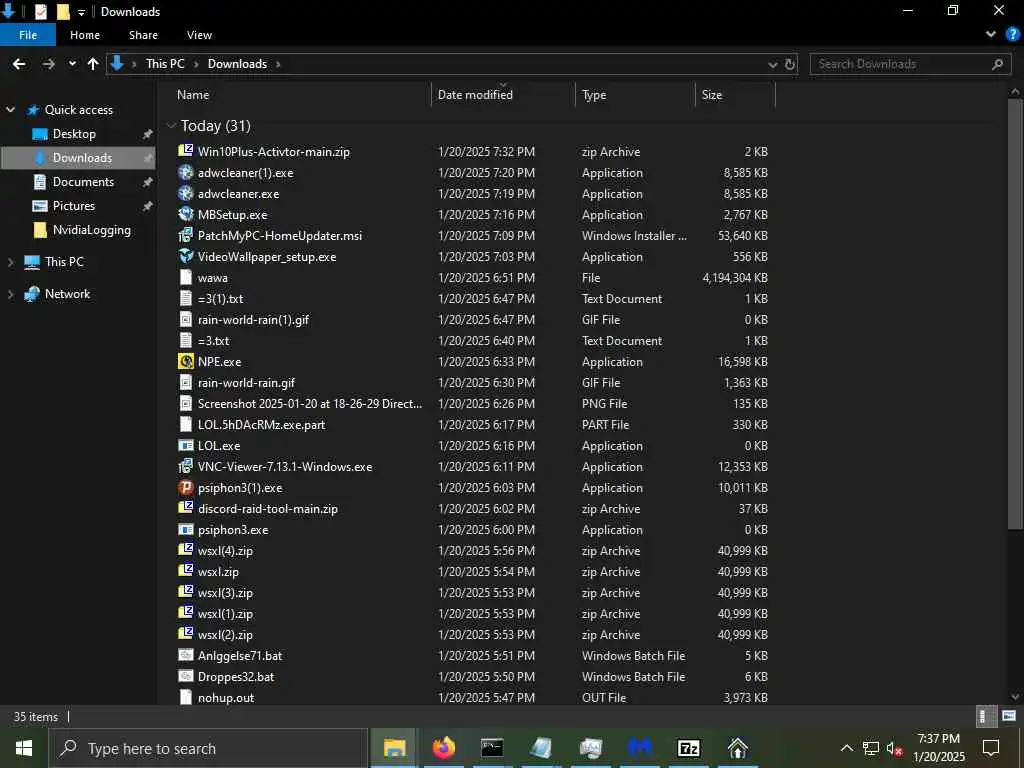The image size is (1024, 768).
Task: Click the New folder quick access icon
Action: [63, 12]
